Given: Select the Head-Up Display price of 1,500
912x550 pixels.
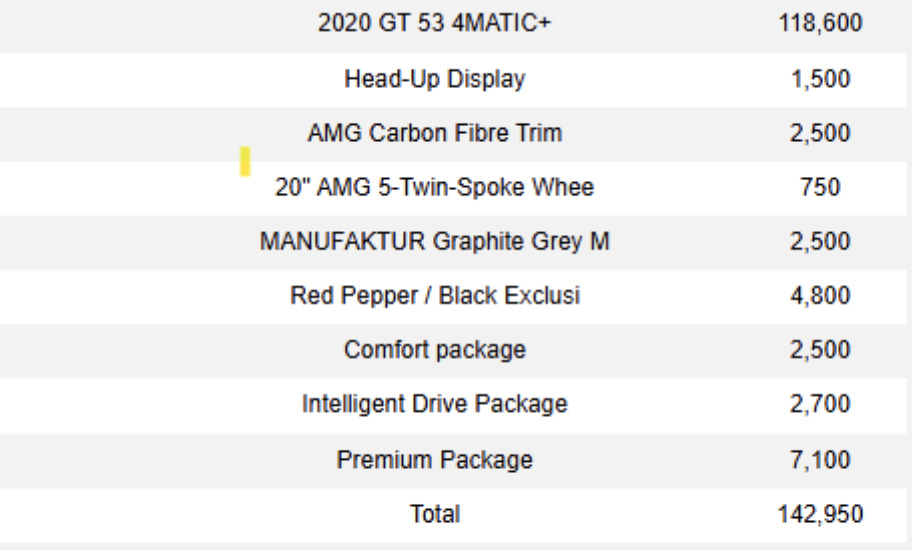Looking at the screenshot, I should (x=820, y=78).
